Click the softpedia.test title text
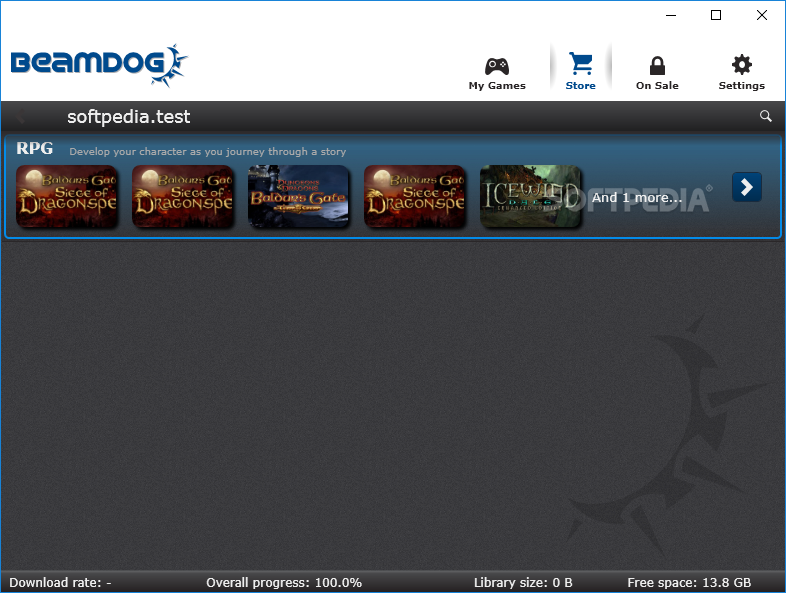Viewport: 786px width, 593px height. click(128, 117)
